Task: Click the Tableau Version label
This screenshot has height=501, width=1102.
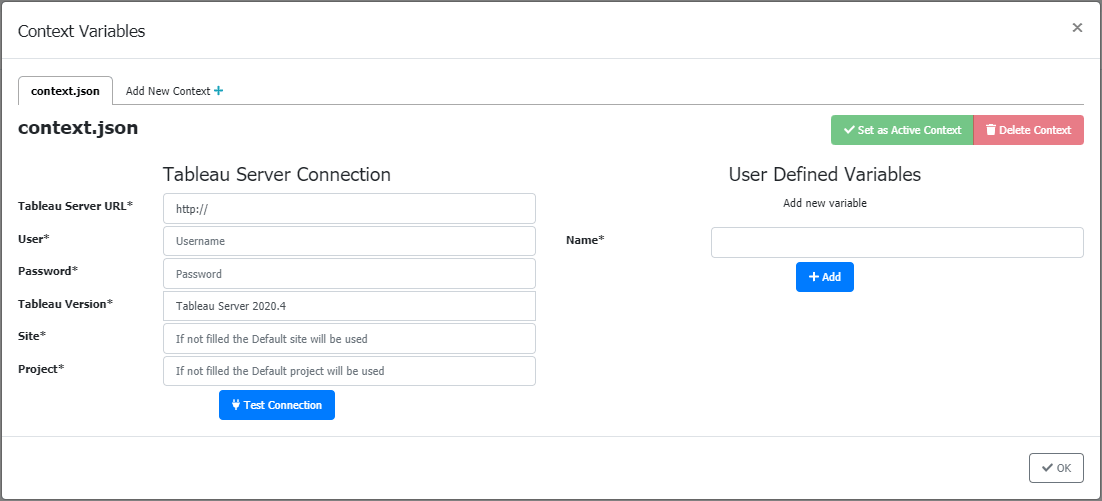Action: coord(65,304)
